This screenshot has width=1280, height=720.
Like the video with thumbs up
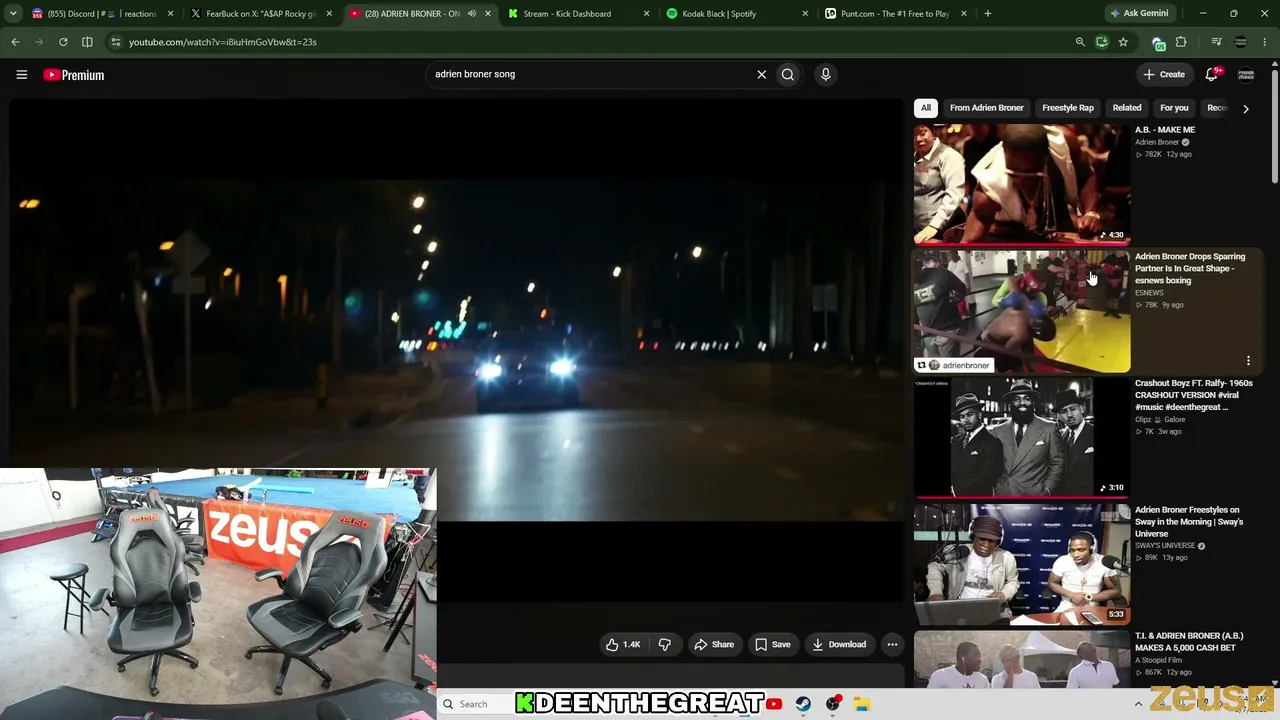(623, 644)
